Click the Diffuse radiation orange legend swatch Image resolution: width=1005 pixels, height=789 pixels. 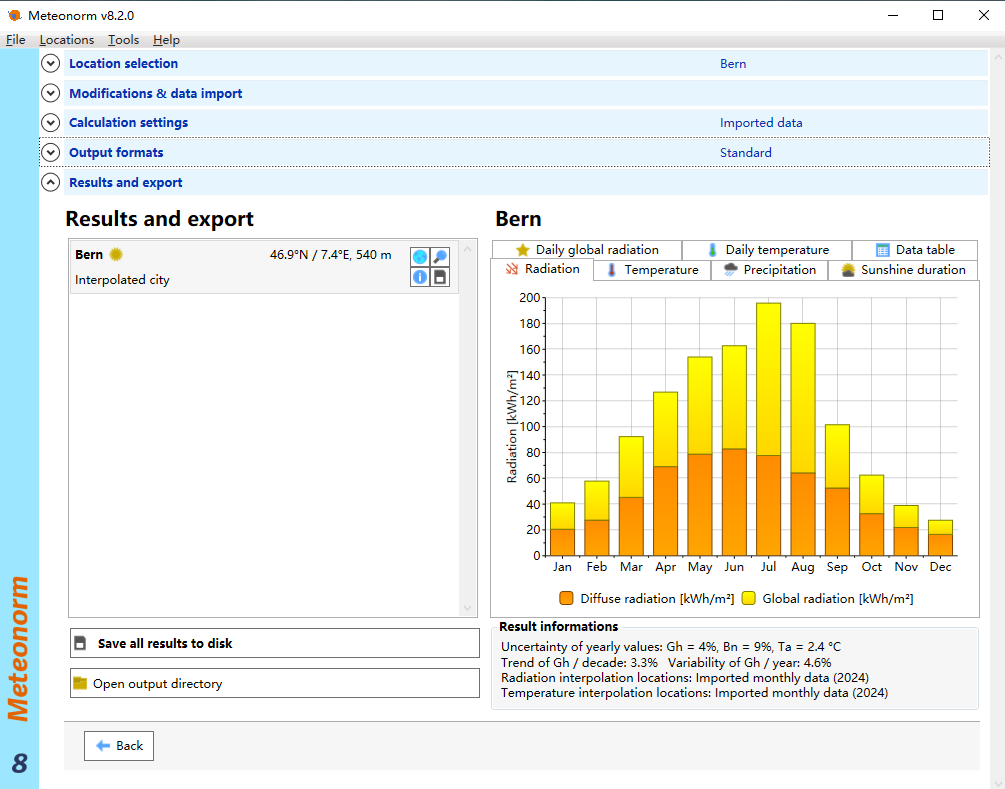pos(566,598)
